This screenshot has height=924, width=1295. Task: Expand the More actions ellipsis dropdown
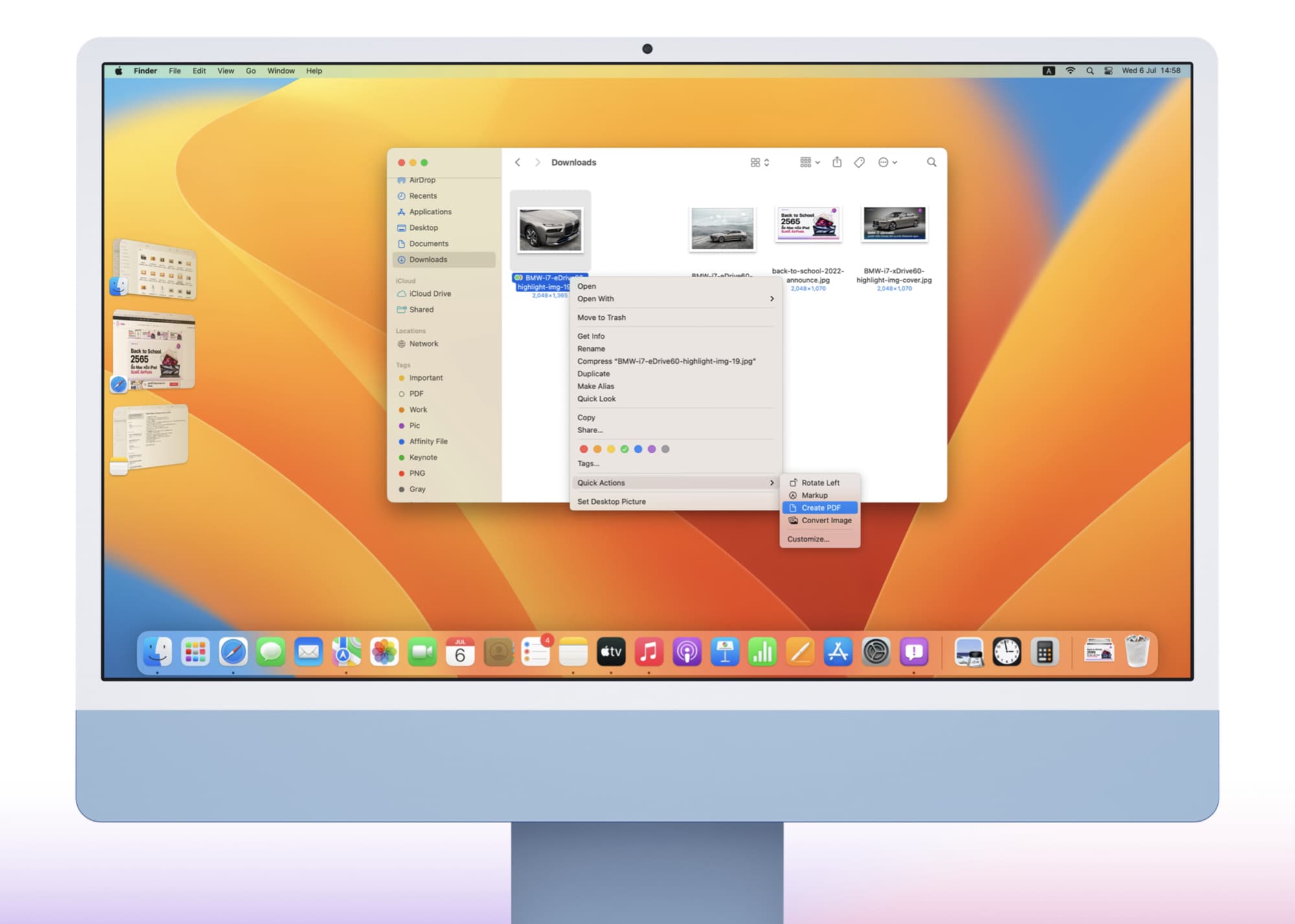coord(887,163)
